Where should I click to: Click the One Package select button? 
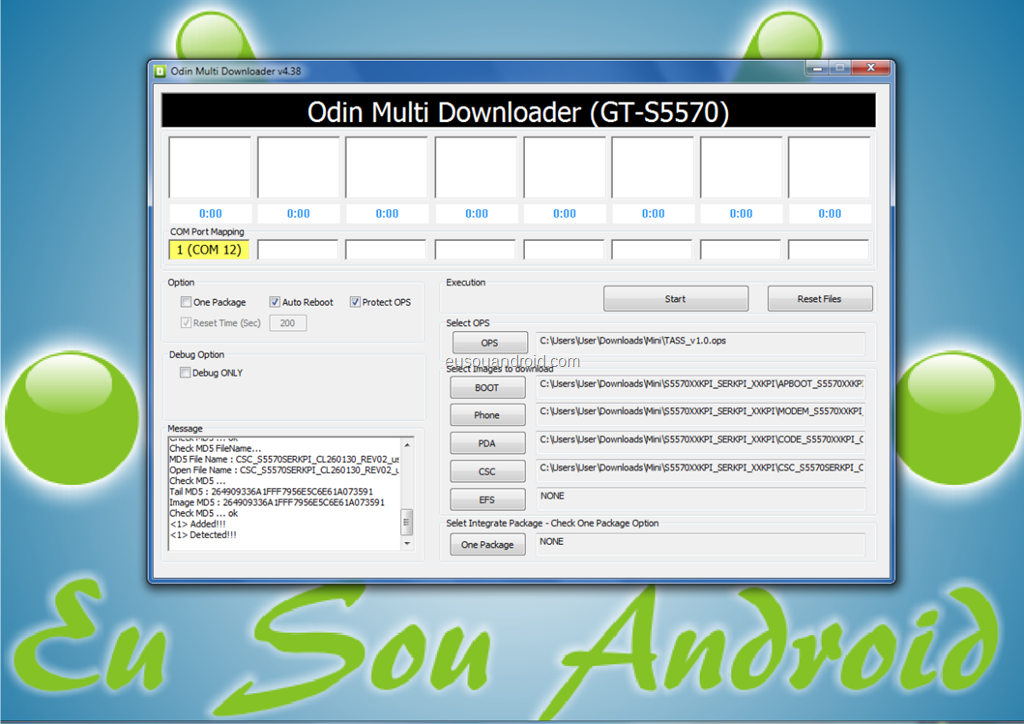click(487, 544)
